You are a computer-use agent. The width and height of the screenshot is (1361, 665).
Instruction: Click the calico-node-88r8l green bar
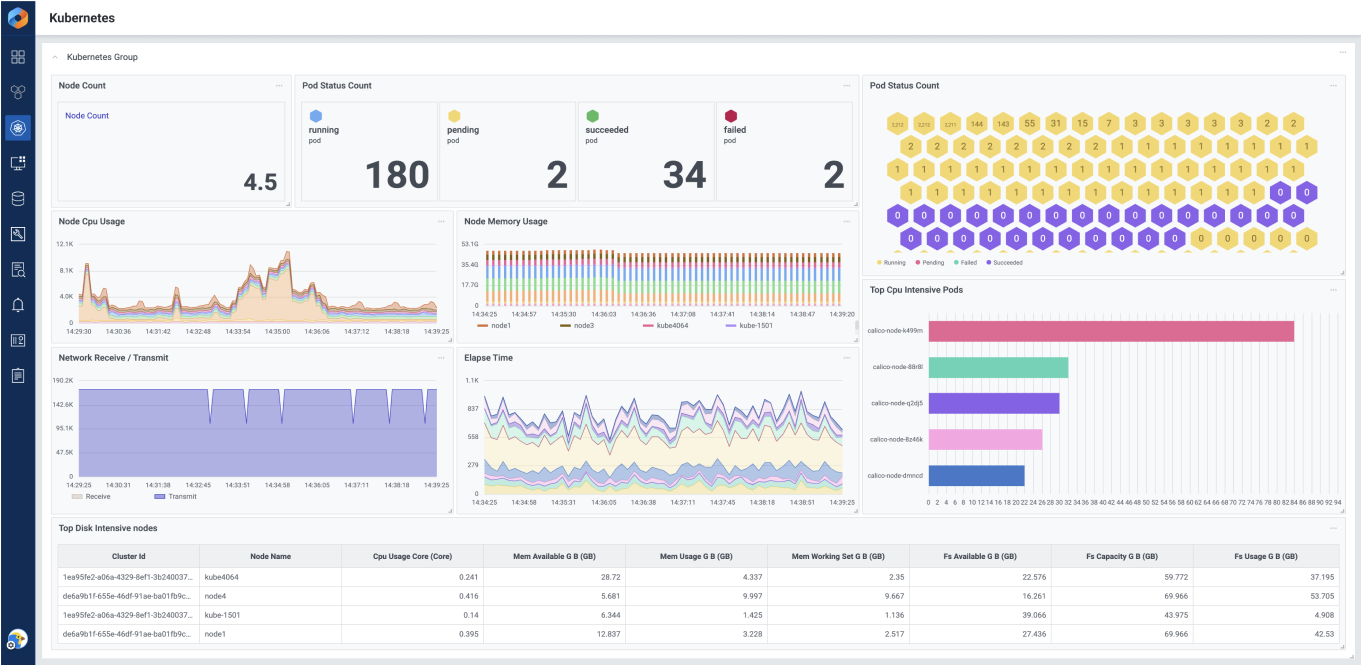point(998,367)
